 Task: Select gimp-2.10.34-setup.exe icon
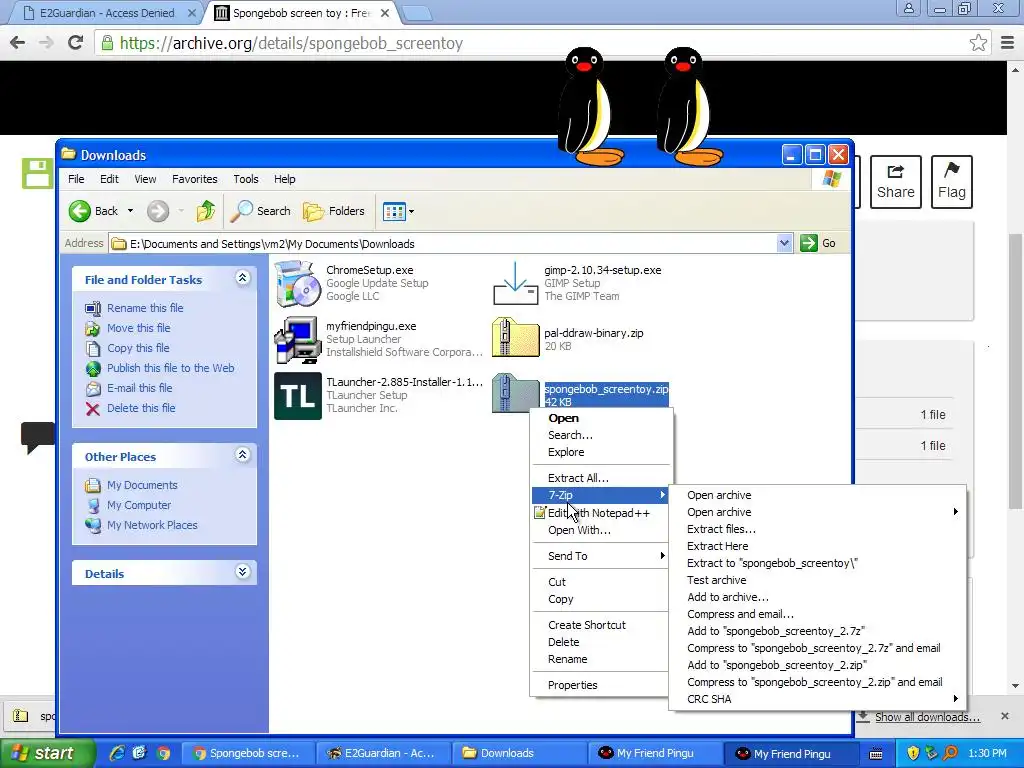click(515, 283)
